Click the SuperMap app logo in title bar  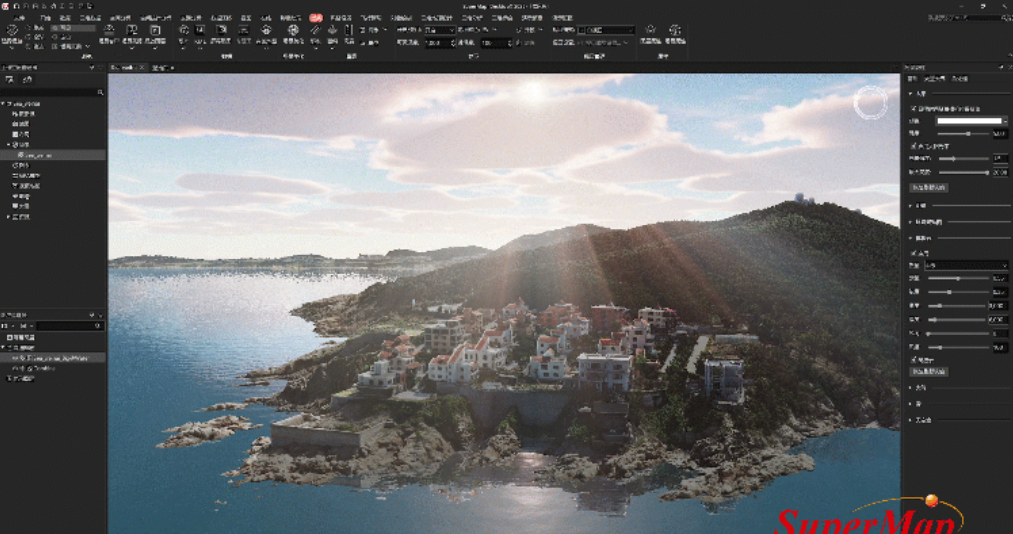pyautogui.click(x=5, y=6)
